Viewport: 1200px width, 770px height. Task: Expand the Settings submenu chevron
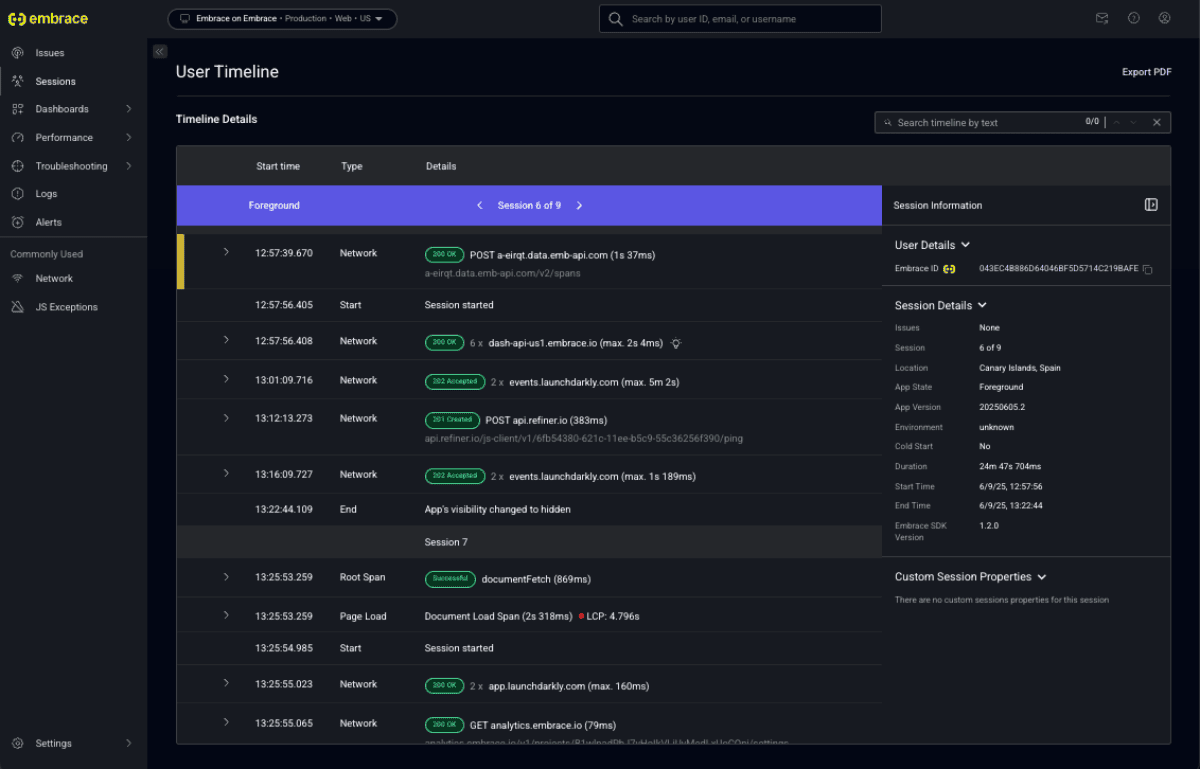[x=129, y=743]
